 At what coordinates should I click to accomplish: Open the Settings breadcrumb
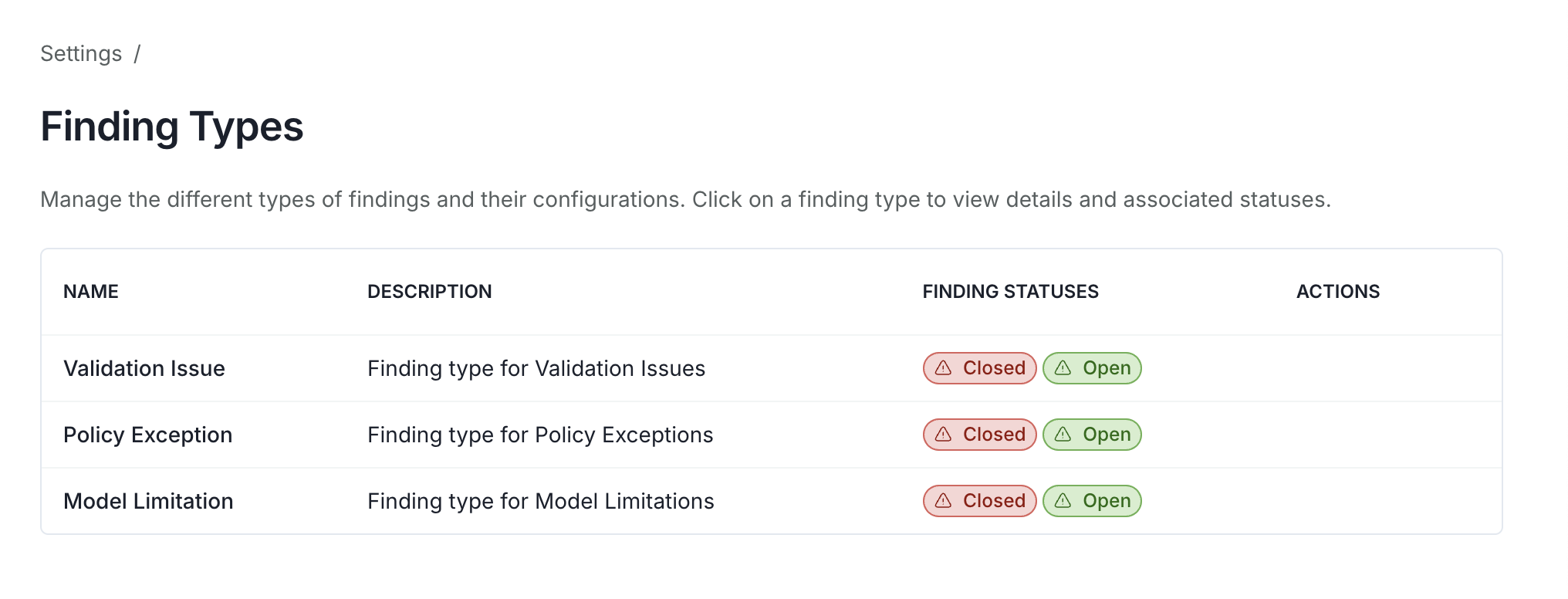tap(81, 53)
